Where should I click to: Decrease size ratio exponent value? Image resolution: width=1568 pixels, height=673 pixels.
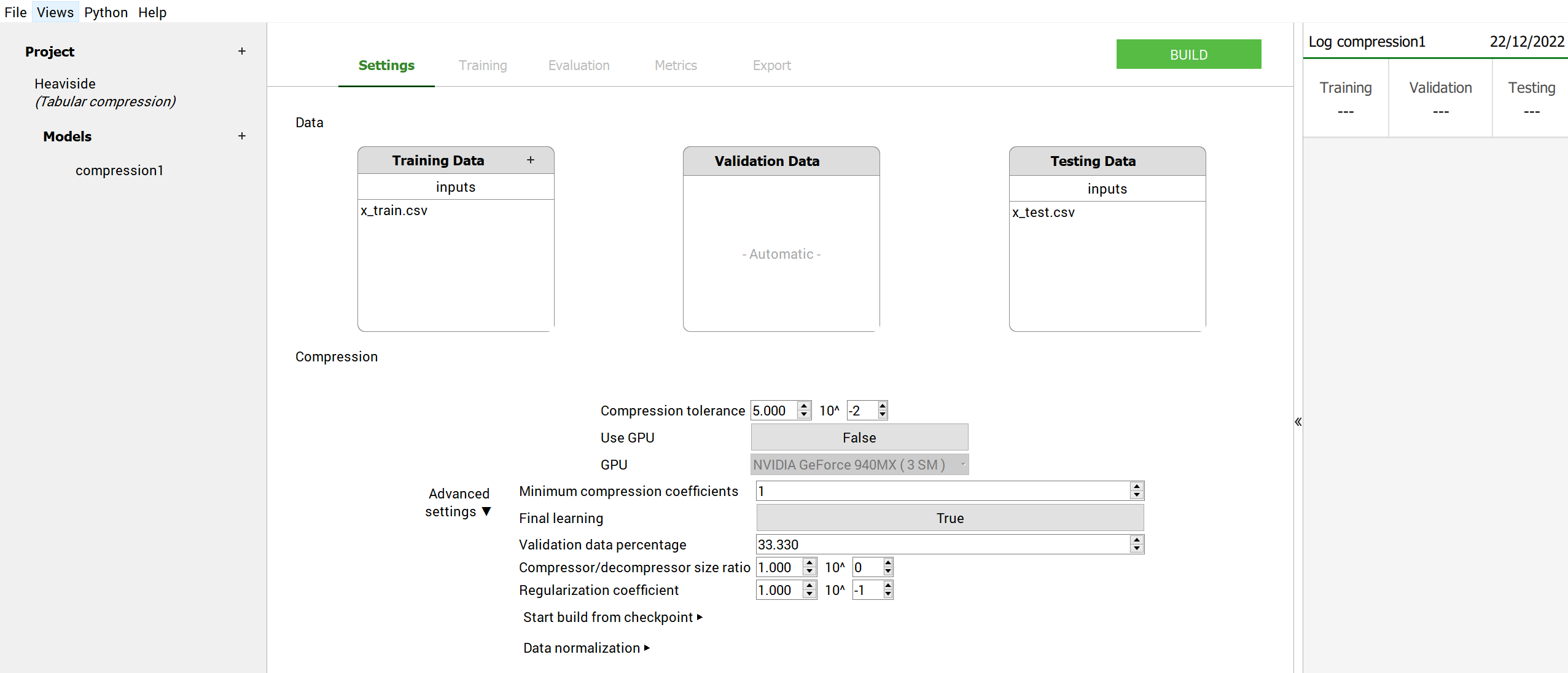click(x=888, y=572)
